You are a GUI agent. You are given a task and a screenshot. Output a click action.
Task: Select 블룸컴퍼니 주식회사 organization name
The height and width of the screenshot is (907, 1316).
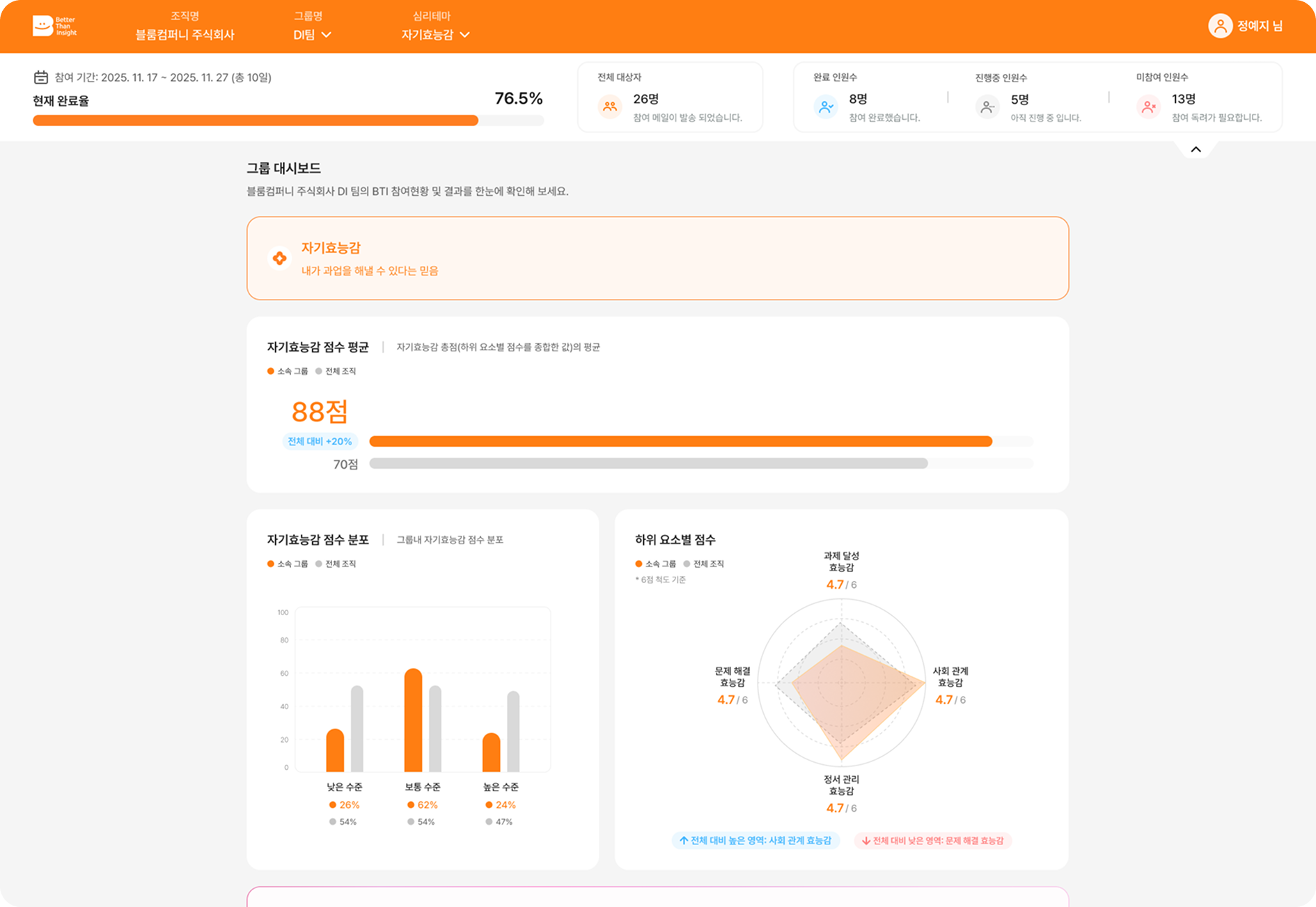185,35
